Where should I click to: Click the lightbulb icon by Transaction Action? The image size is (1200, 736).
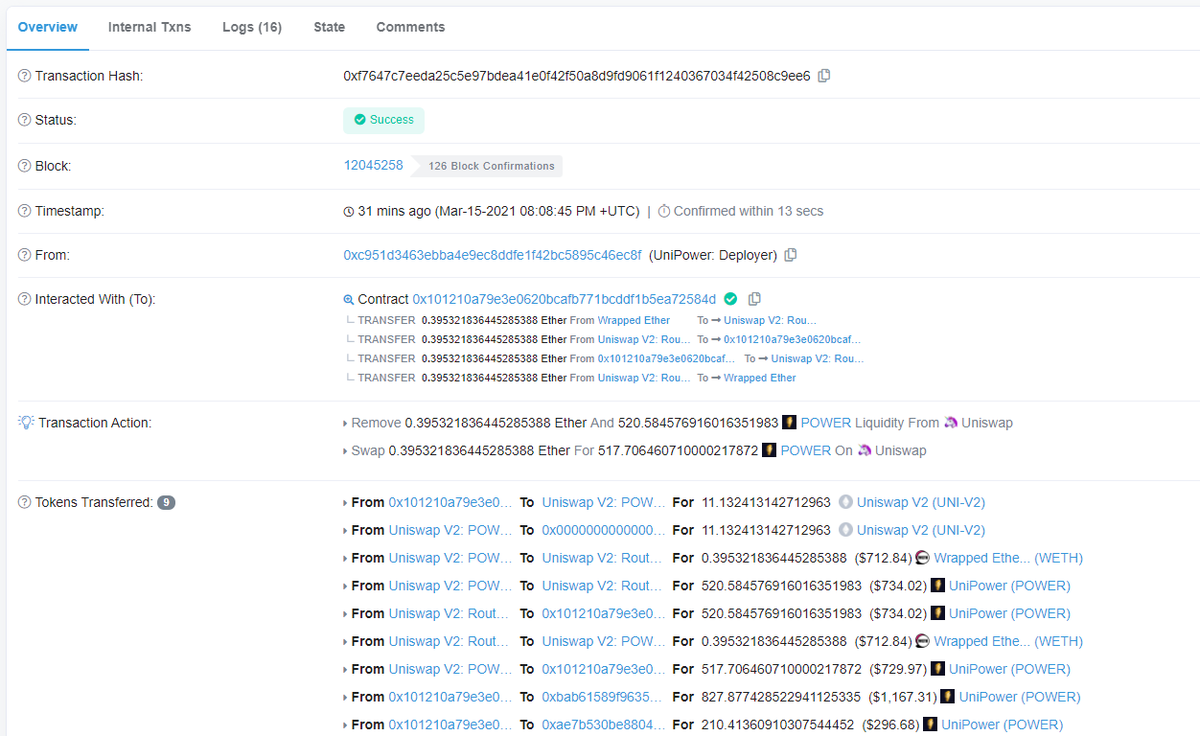click(x=26, y=422)
